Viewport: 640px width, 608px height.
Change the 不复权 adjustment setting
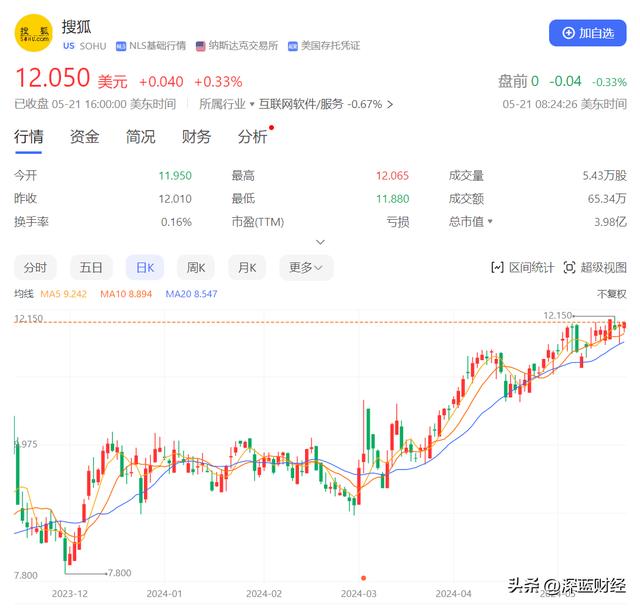pyautogui.click(x=611, y=294)
